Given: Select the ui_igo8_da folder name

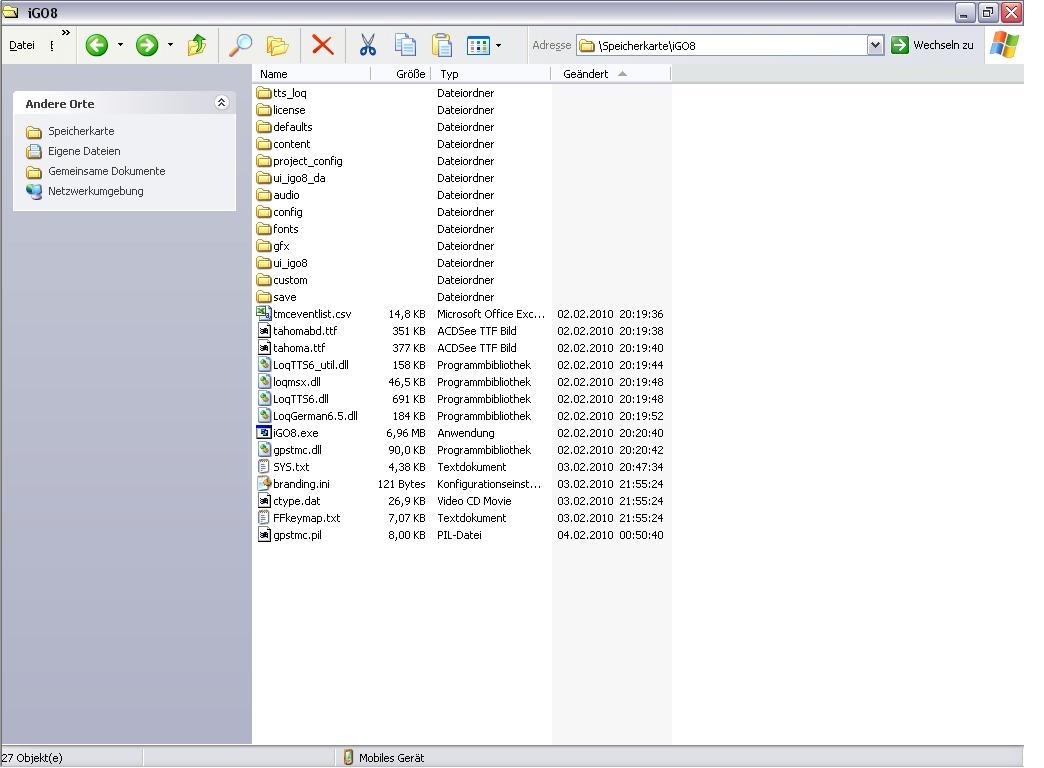Looking at the screenshot, I should [x=299, y=178].
